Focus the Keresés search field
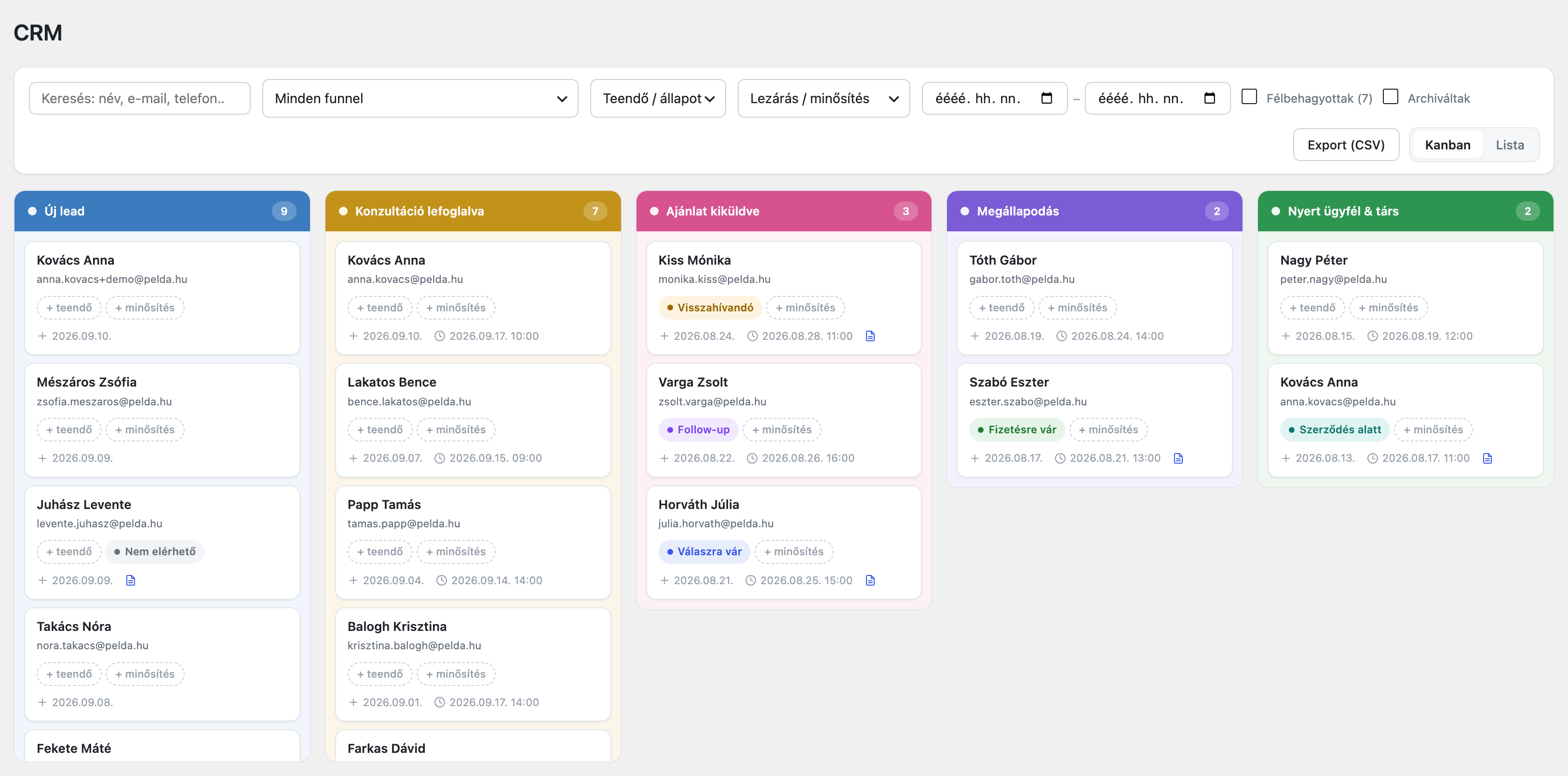The image size is (1568, 776). pyautogui.click(x=139, y=98)
